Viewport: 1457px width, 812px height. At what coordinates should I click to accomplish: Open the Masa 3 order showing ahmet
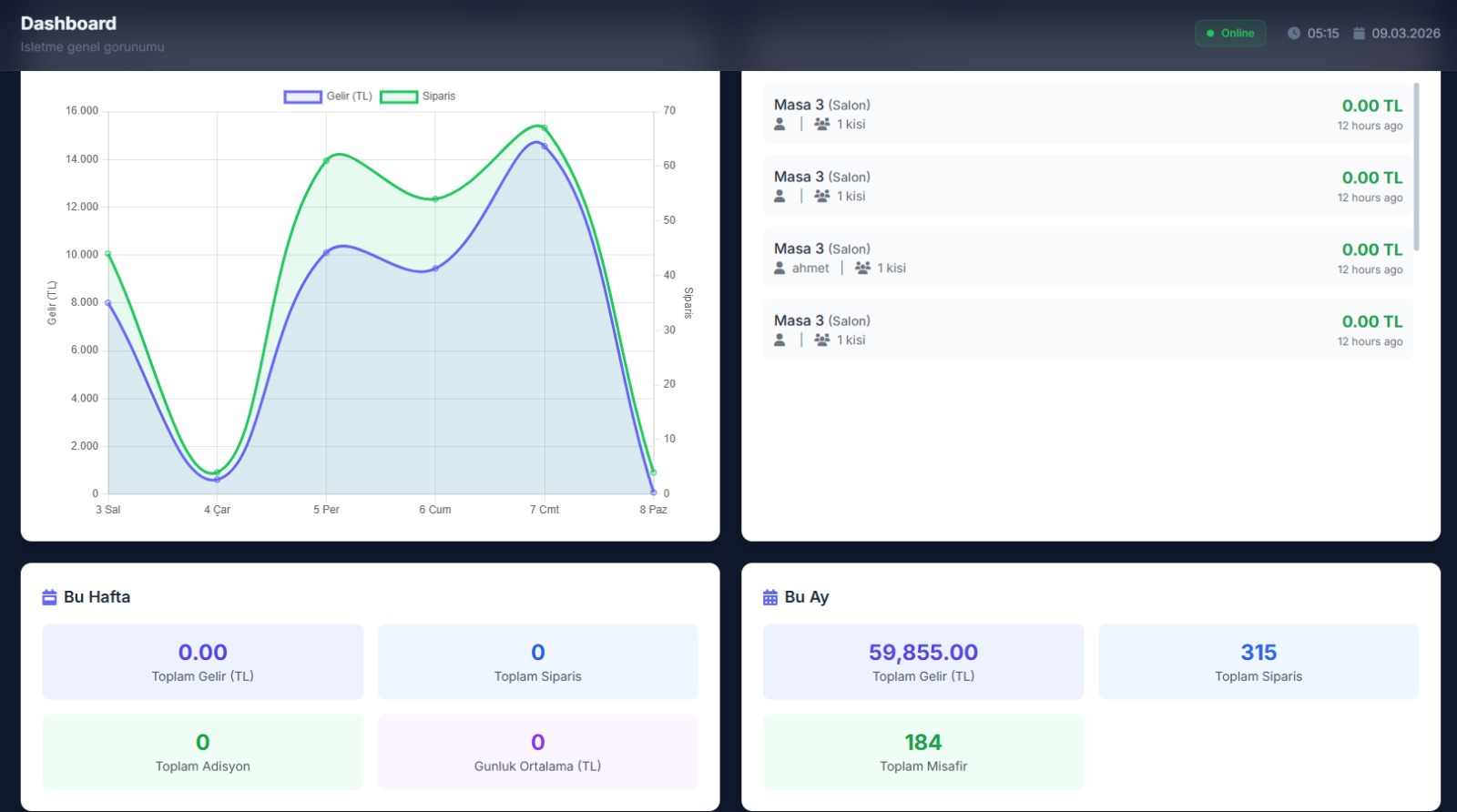click(x=1088, y=258)
